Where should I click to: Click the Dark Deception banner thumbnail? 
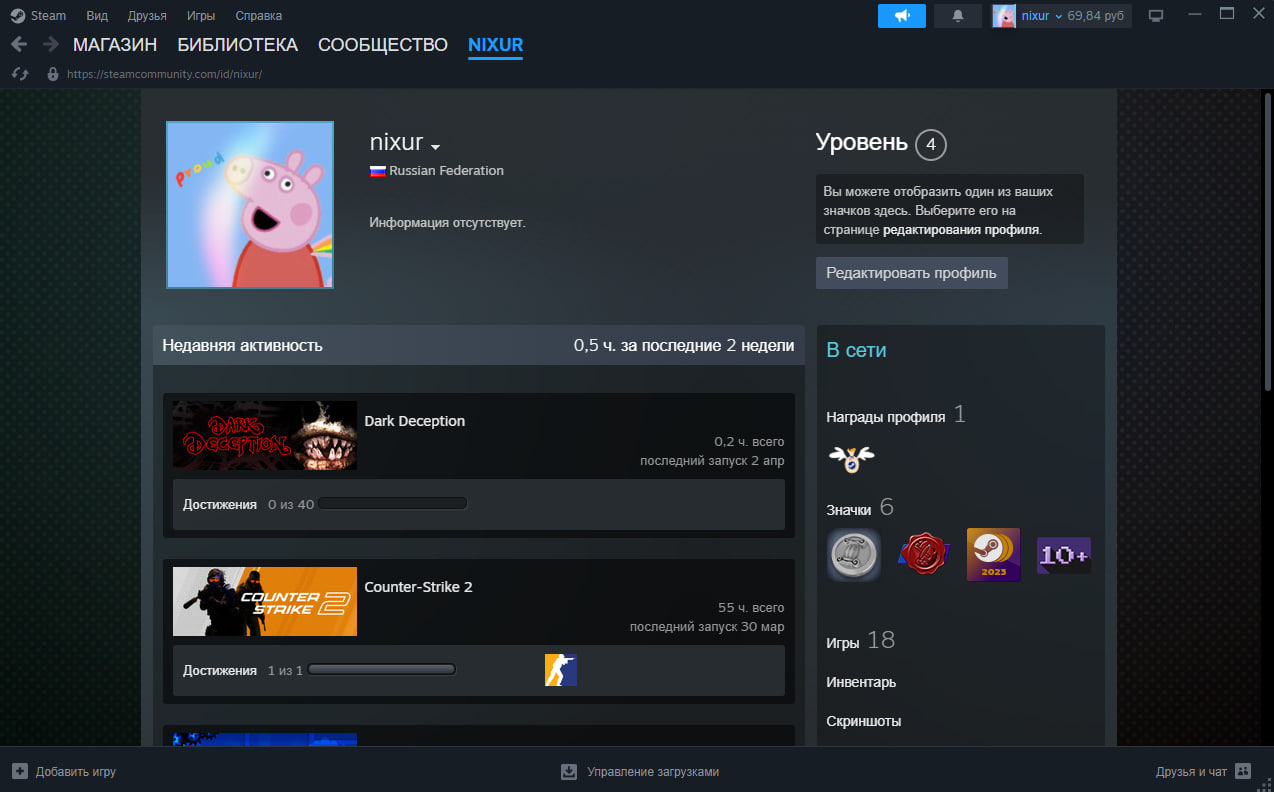265,436
